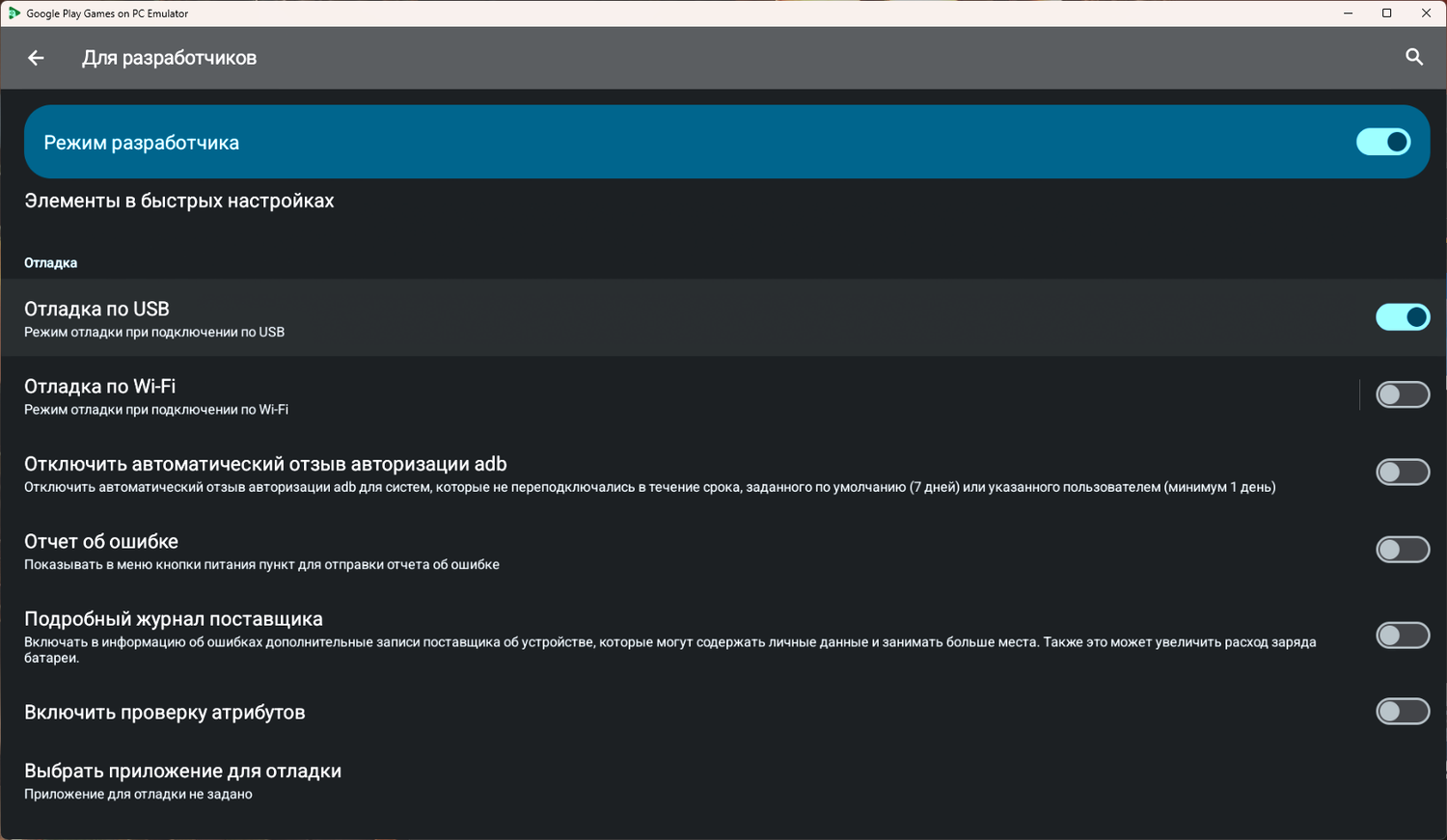This screenshot has width=1447, height=840.
Task: Click the Для разработчиков page title
Action: [169, 58]
